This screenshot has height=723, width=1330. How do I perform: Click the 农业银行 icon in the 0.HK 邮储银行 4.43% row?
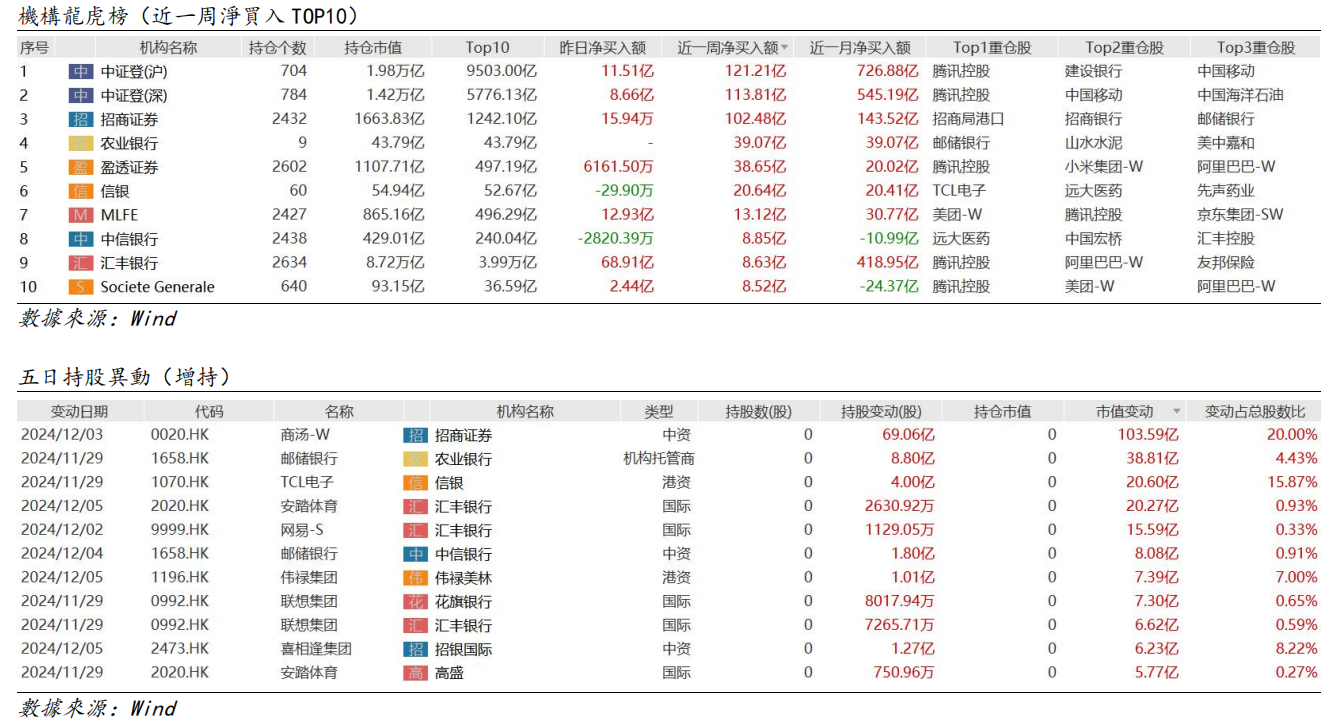[415, 459]
